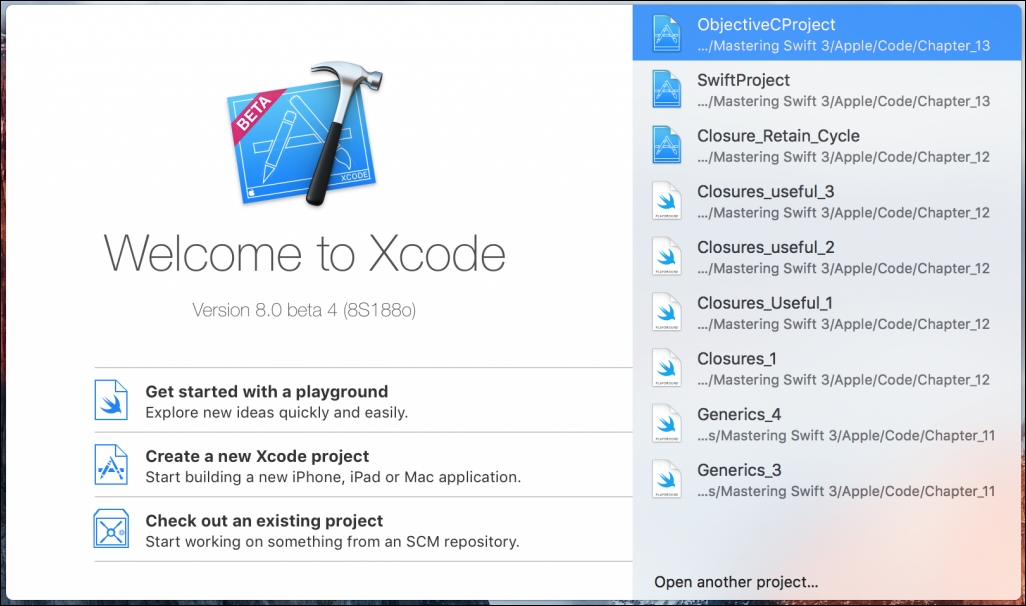Click the Welcome to Xcode heading
Viewport: 1026px width, 606px height.
point(304,253)
